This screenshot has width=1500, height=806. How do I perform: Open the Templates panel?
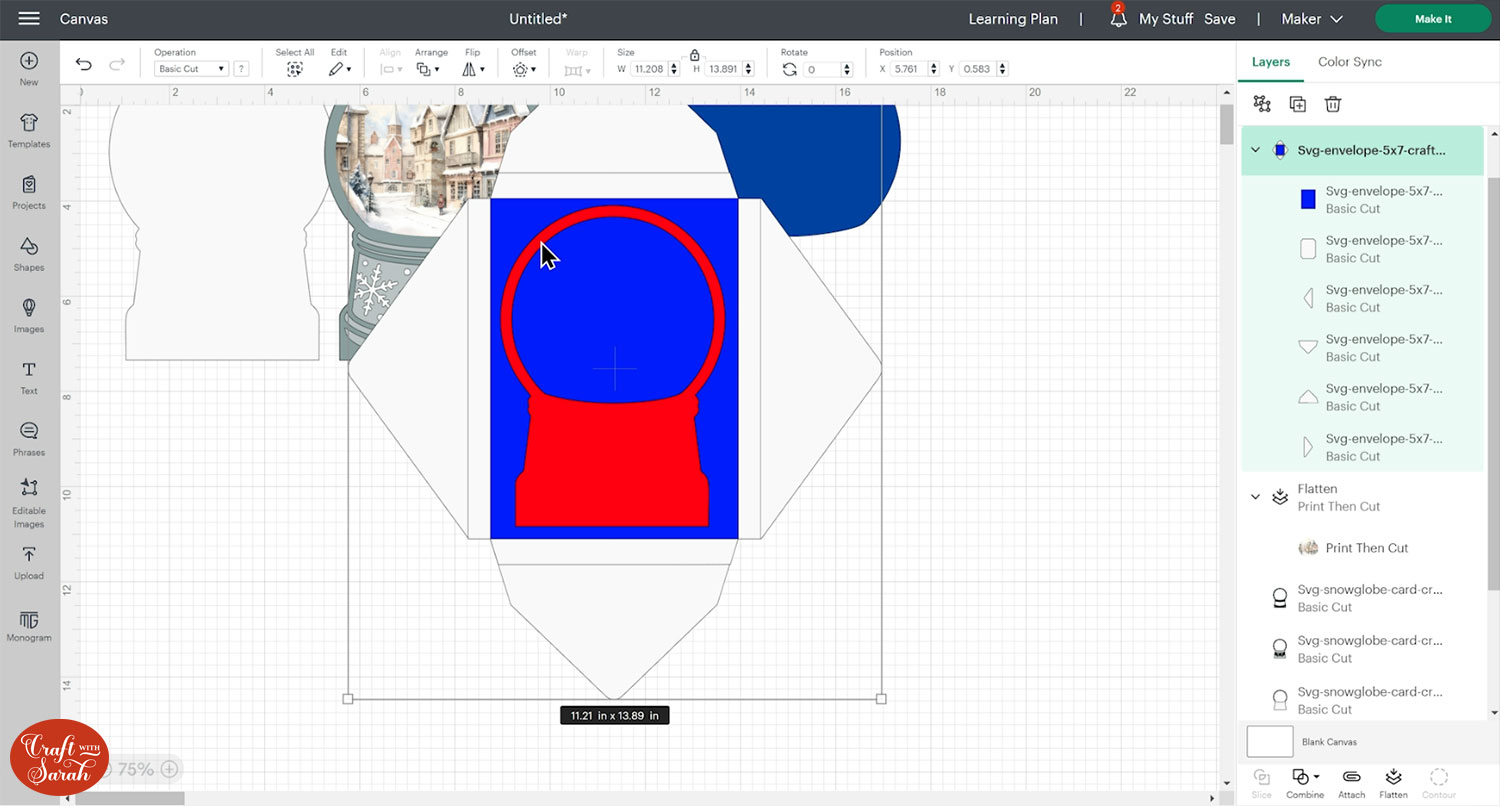[x=29, y=129]
